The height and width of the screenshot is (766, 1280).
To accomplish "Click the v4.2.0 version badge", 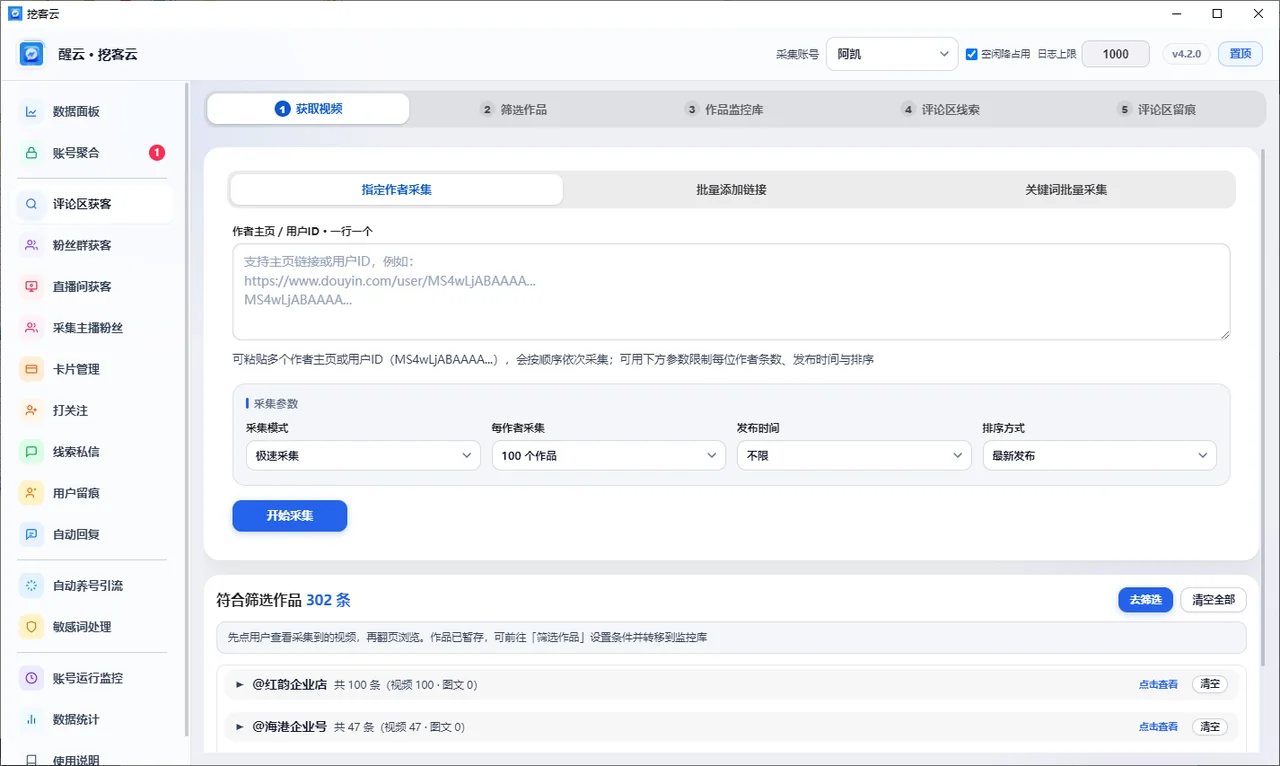I will 1187,54.
